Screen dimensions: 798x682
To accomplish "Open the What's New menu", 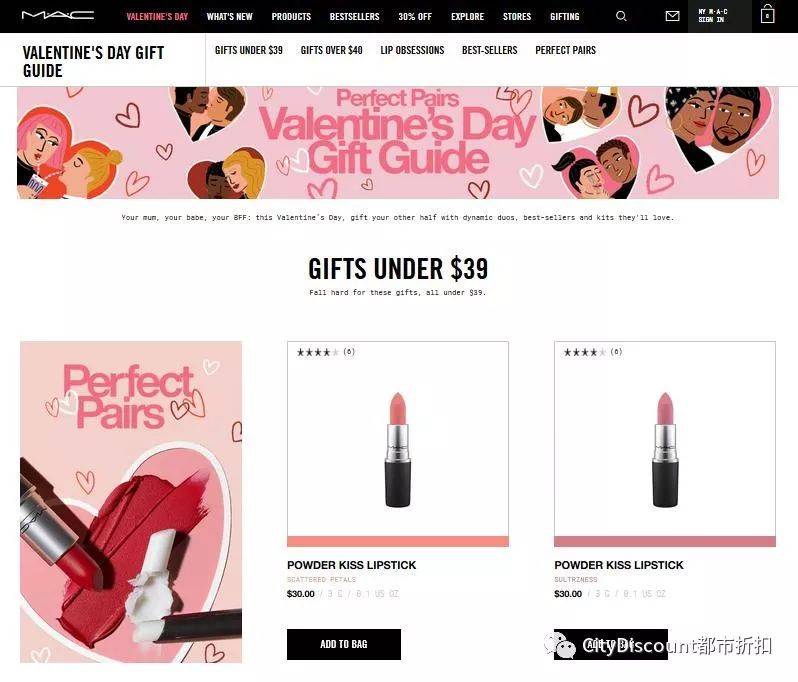I will (x=230, y=16).
